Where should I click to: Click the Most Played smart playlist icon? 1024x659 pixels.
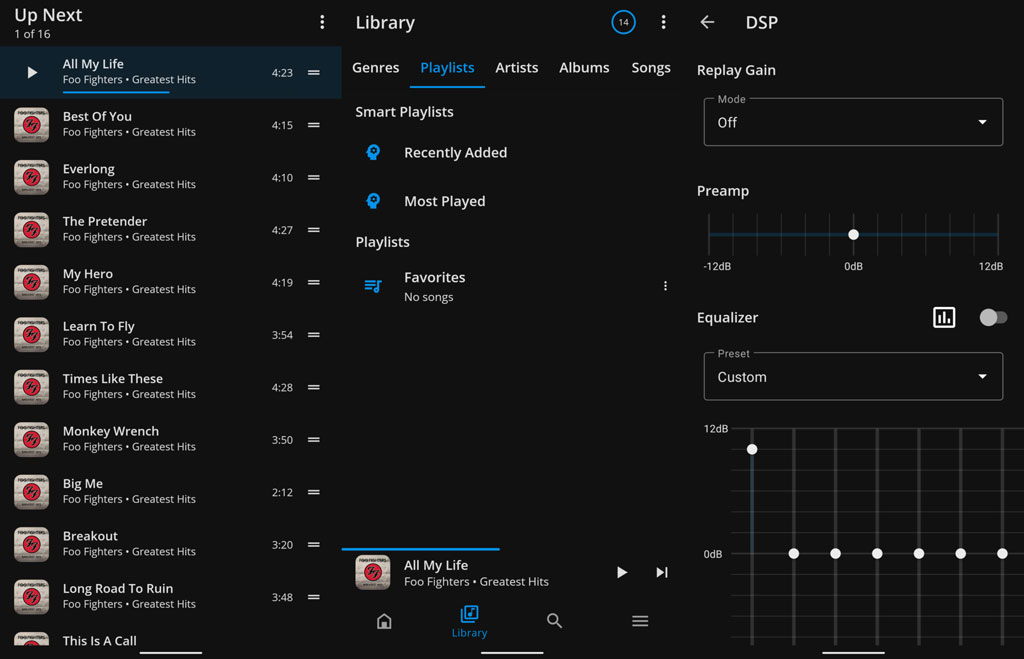pyautogui.click(x=373, y=201)
